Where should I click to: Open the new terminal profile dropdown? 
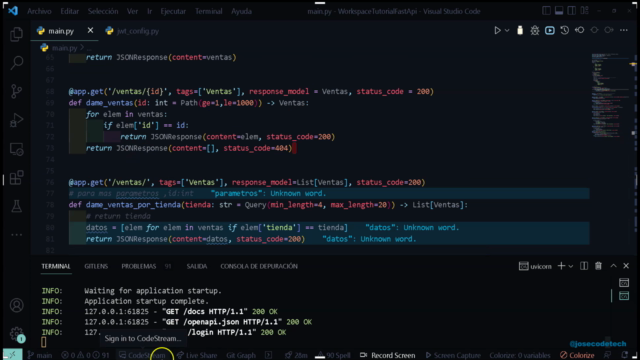(571, 266)
